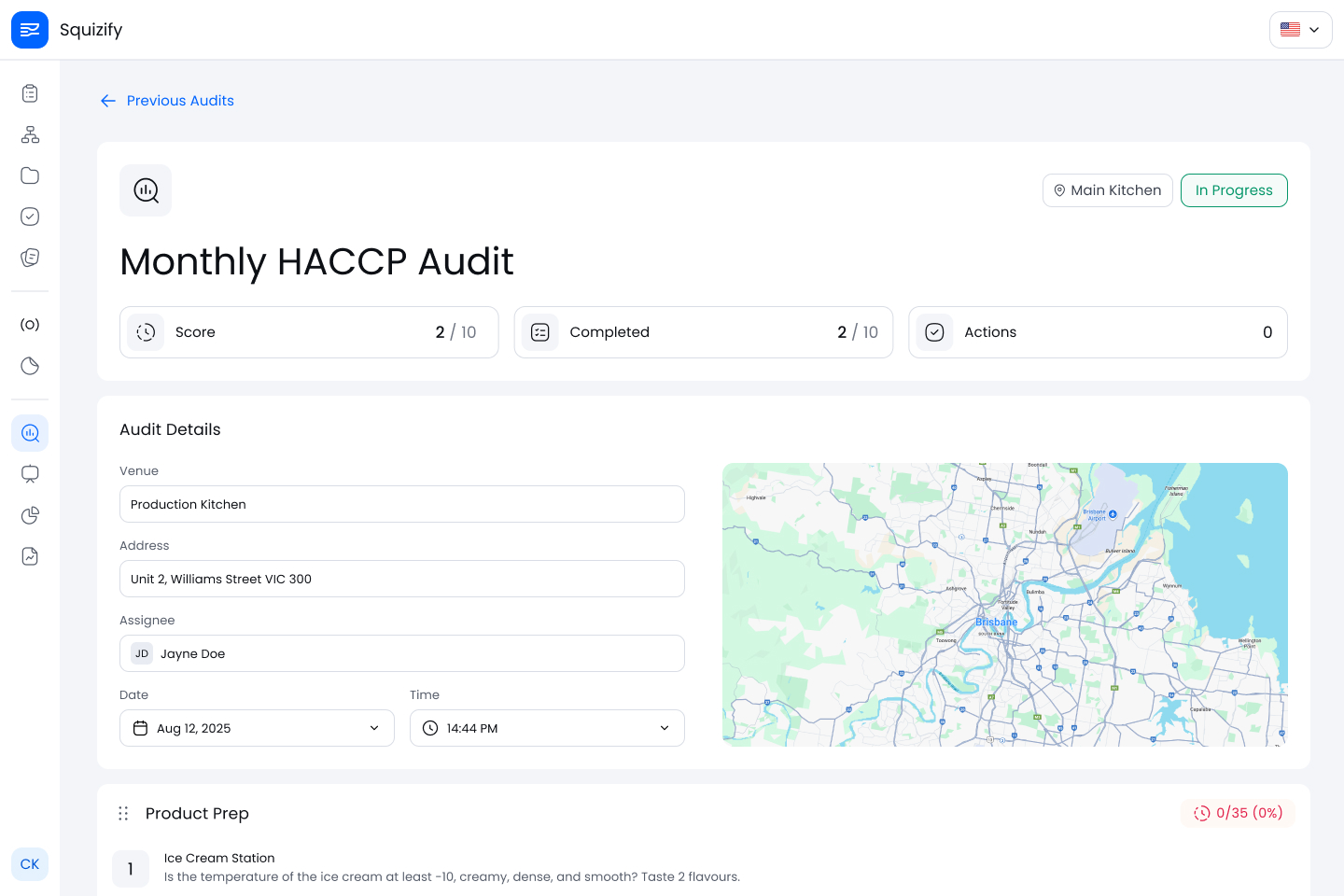This screenshot has height=896, width=1344.
Task: Open the language selector with the US flag
Action: [x=1300, y=29]
